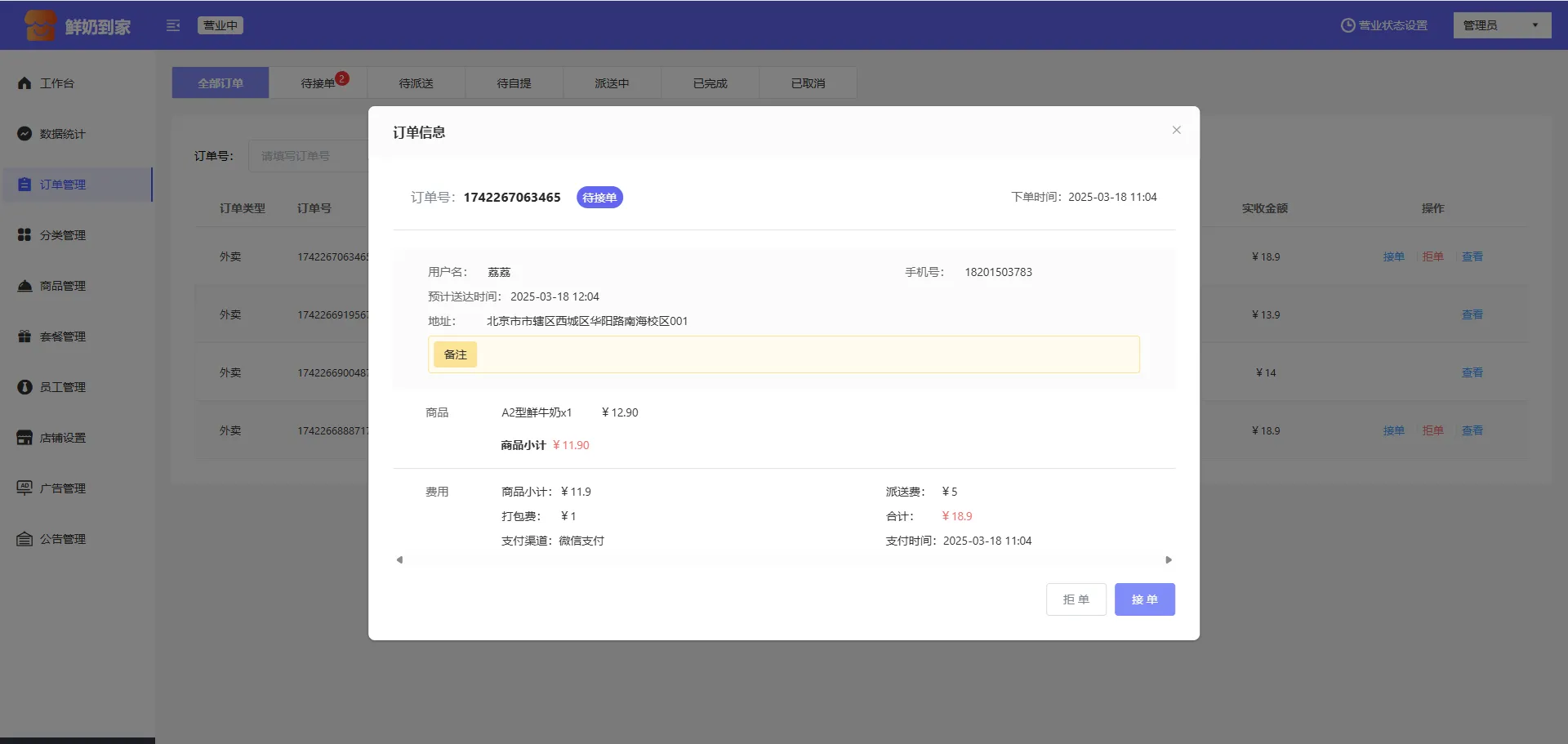The image size is (1568, 744).
Task: Close the 订单信息 dialog
Action: [x=1176, y=130]
